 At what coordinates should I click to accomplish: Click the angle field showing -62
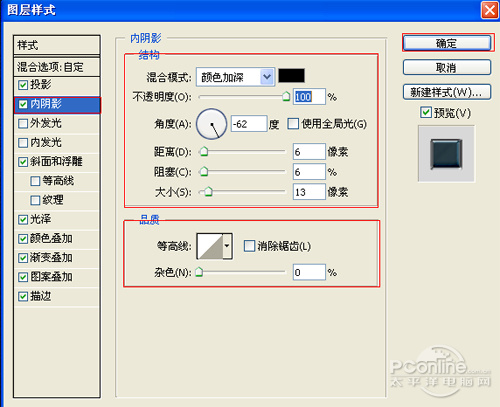pos(249,124)
